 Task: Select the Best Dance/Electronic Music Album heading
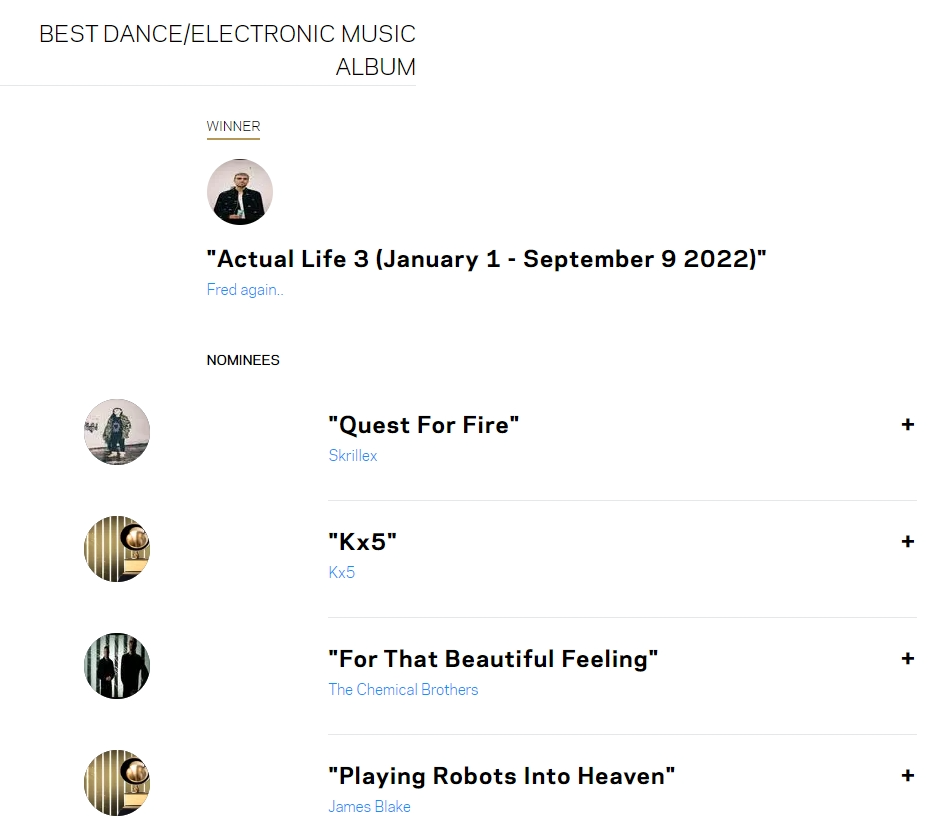click(x=227, y=50)
